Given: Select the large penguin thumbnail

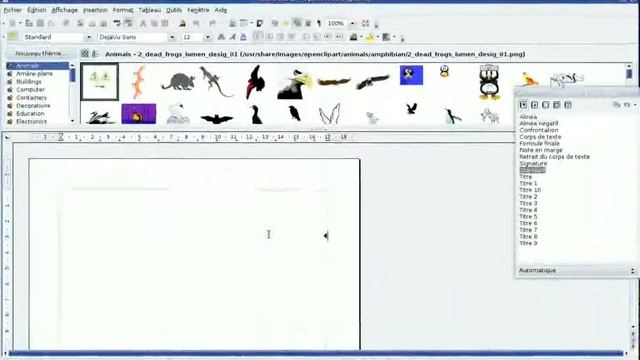Looking at the screenshot, I should point(489,82).
